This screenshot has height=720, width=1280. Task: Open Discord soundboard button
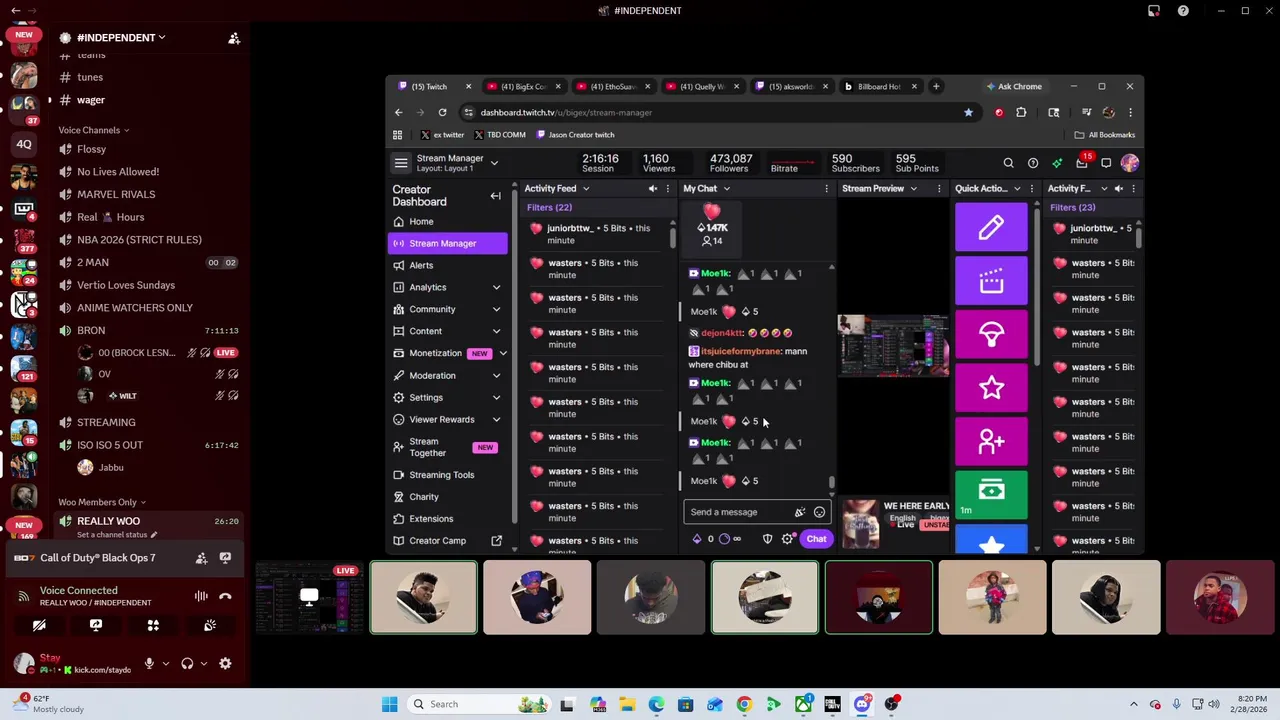210,625
